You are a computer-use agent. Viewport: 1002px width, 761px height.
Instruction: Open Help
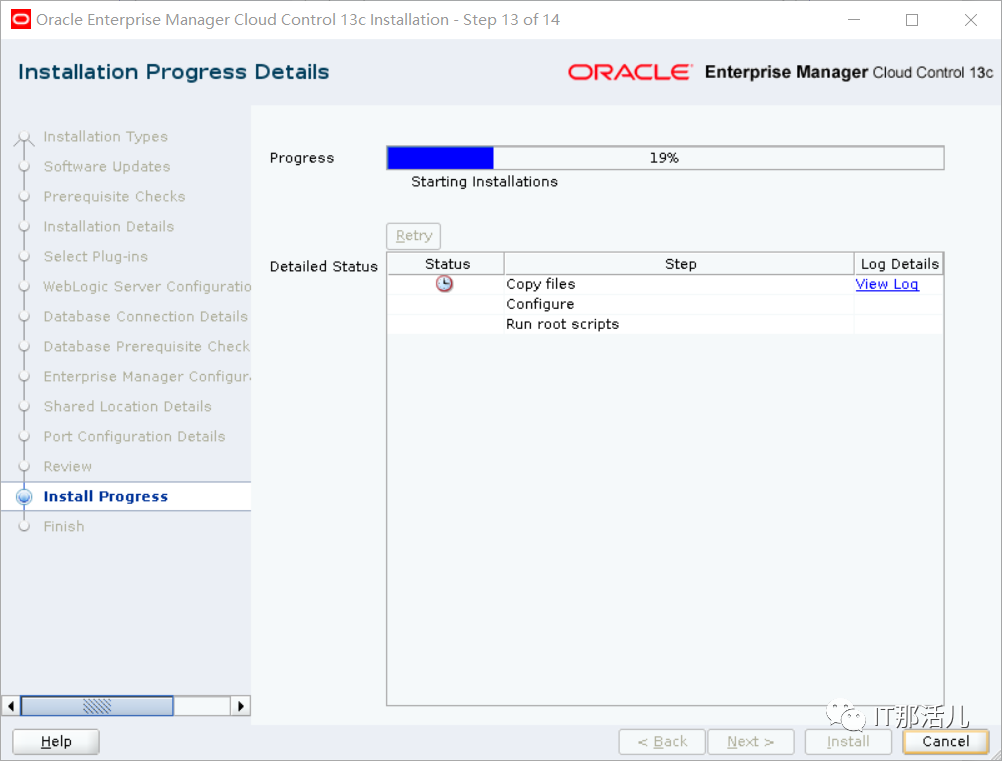tap(56, 741)
